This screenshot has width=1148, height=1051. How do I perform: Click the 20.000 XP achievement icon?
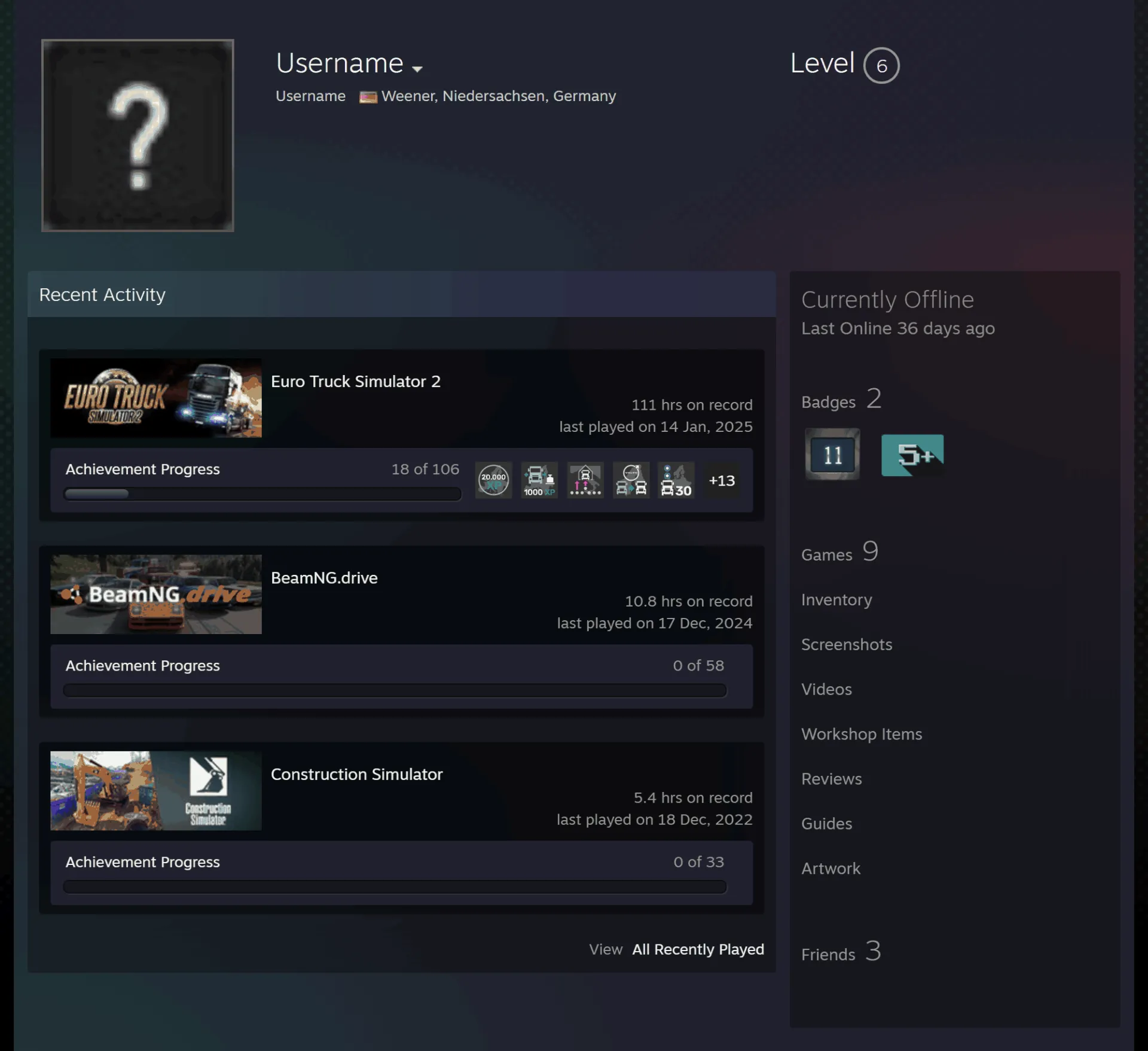(493, 480)
